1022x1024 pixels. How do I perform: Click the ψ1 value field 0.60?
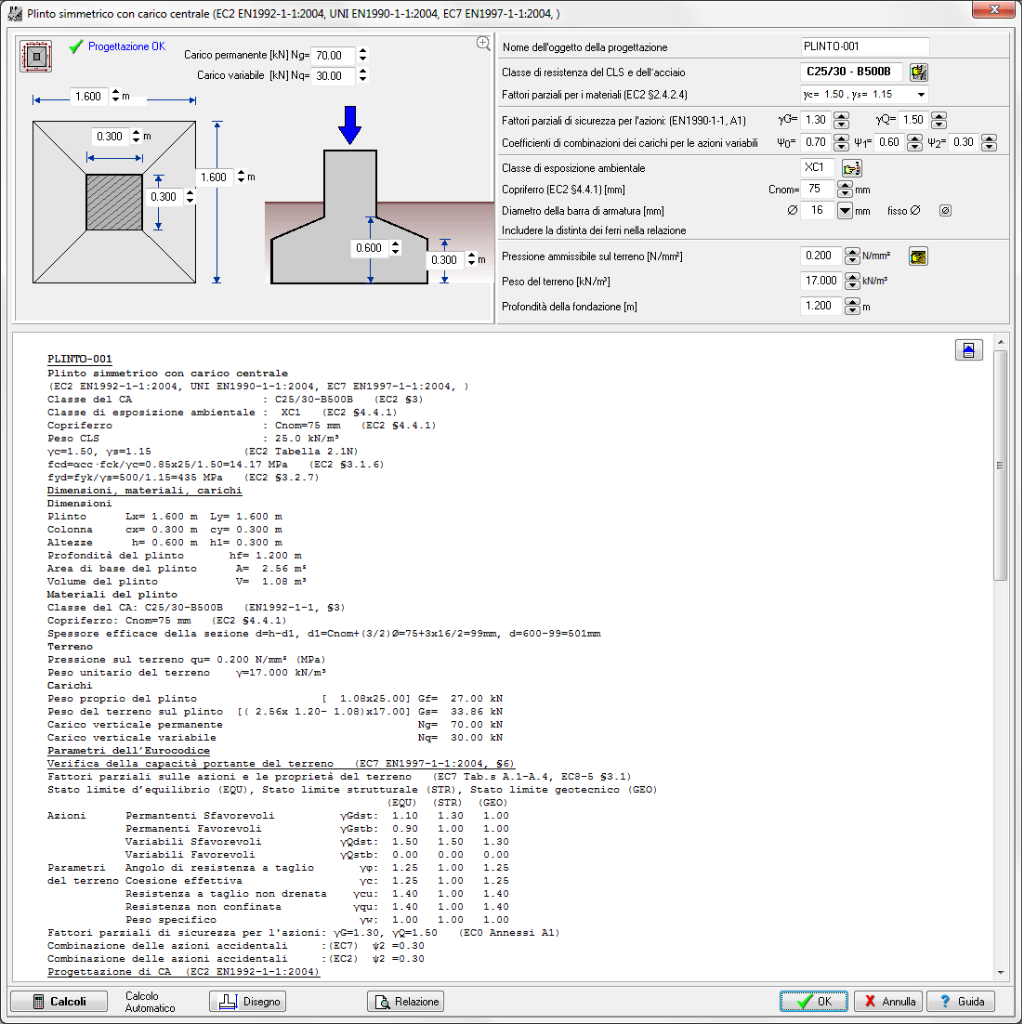(890, 142)
